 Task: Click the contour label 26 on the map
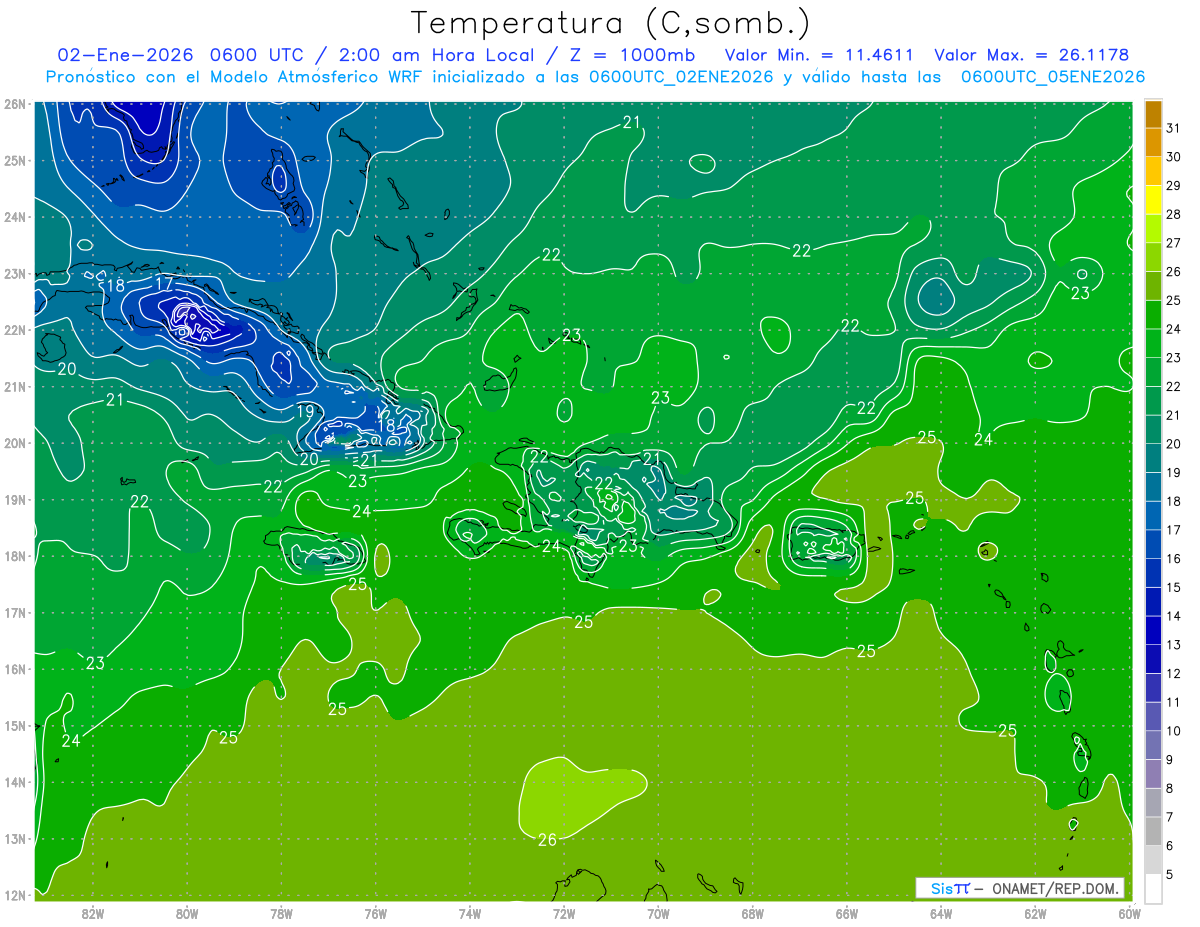tap(547, 840)
